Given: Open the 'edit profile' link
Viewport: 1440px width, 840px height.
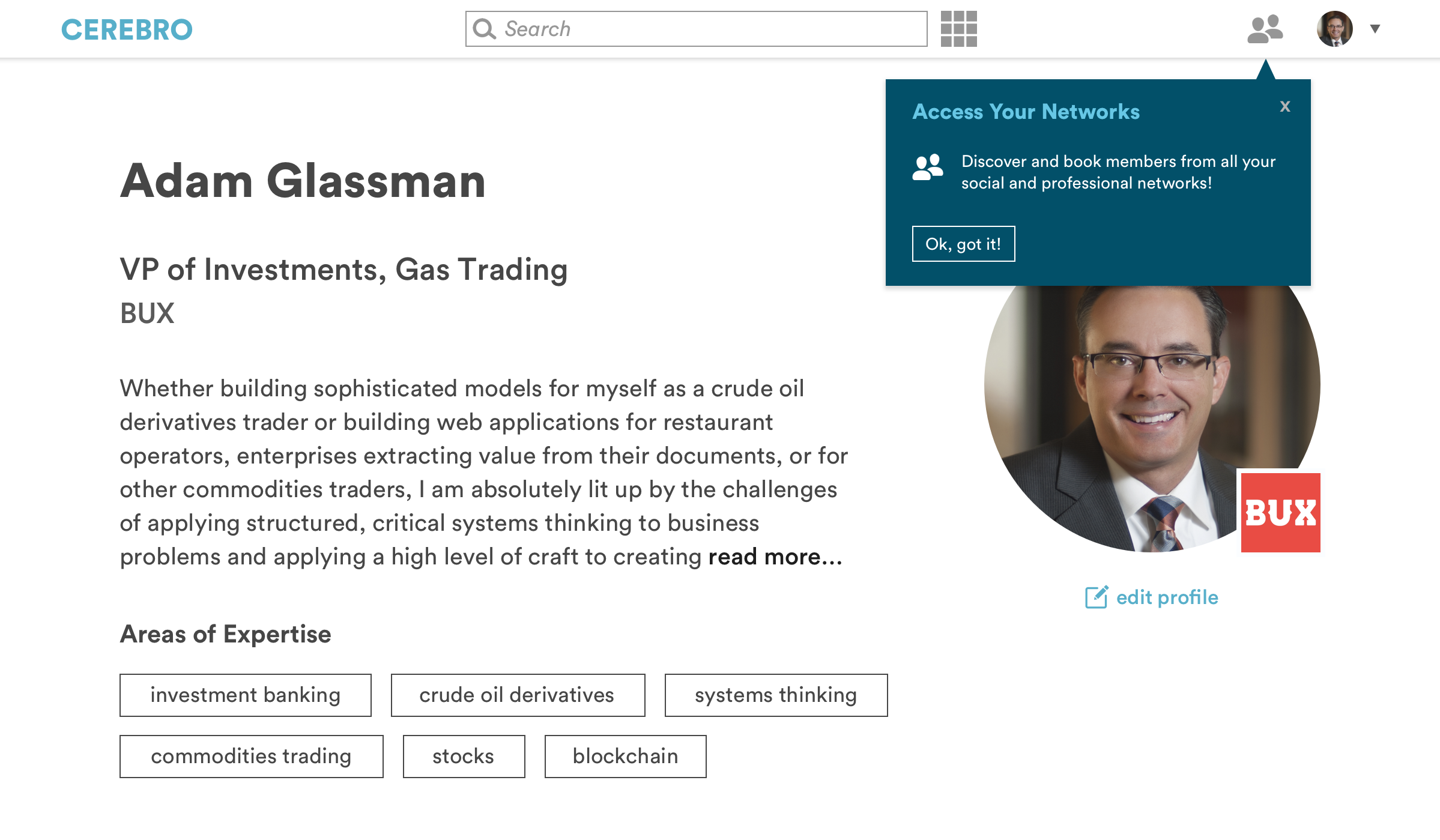Looking at the screenshot, I should pos(1167,597).
